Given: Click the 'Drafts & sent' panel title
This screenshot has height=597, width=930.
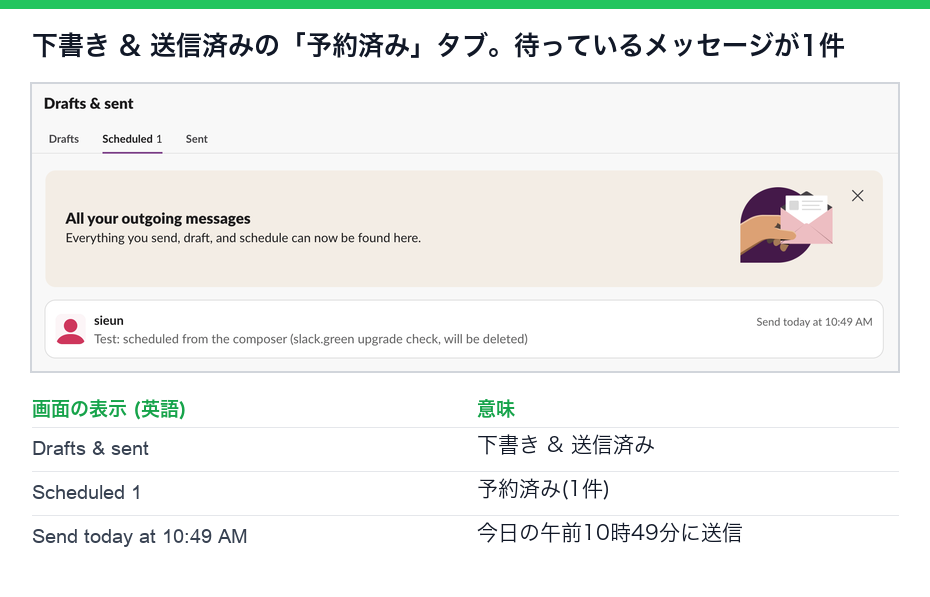Looking at the screenshot, I should 88,104.
